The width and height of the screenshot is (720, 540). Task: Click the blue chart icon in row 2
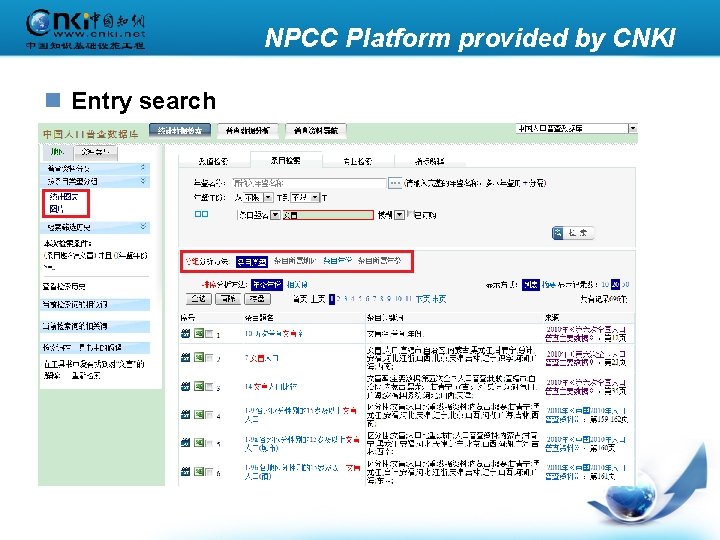pos(185,357)
